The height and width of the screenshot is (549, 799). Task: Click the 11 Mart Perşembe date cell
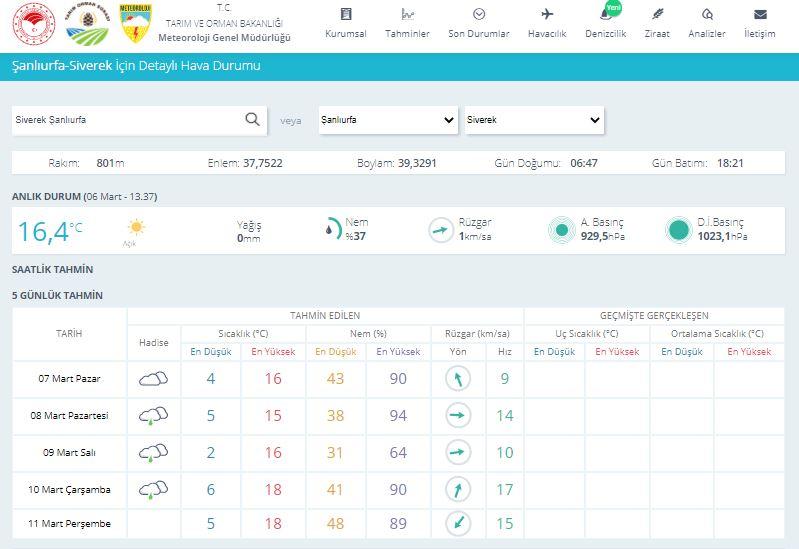(69, 524)
